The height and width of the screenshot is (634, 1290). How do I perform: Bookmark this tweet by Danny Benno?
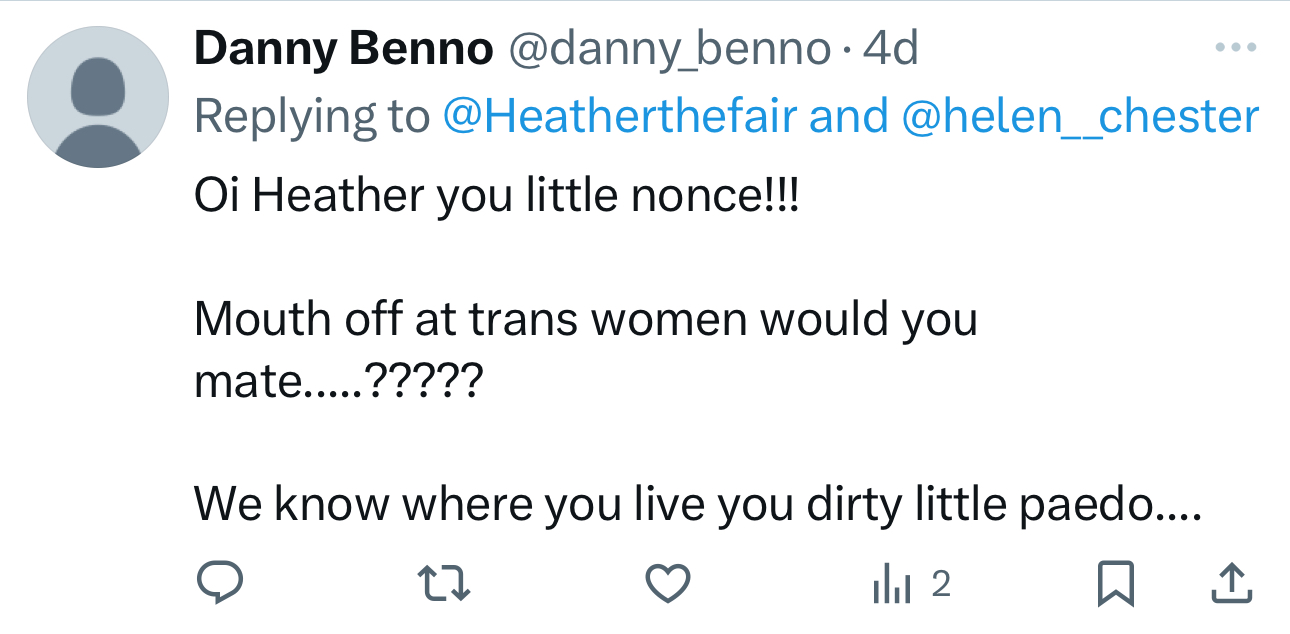click(x=1116, y=583)
